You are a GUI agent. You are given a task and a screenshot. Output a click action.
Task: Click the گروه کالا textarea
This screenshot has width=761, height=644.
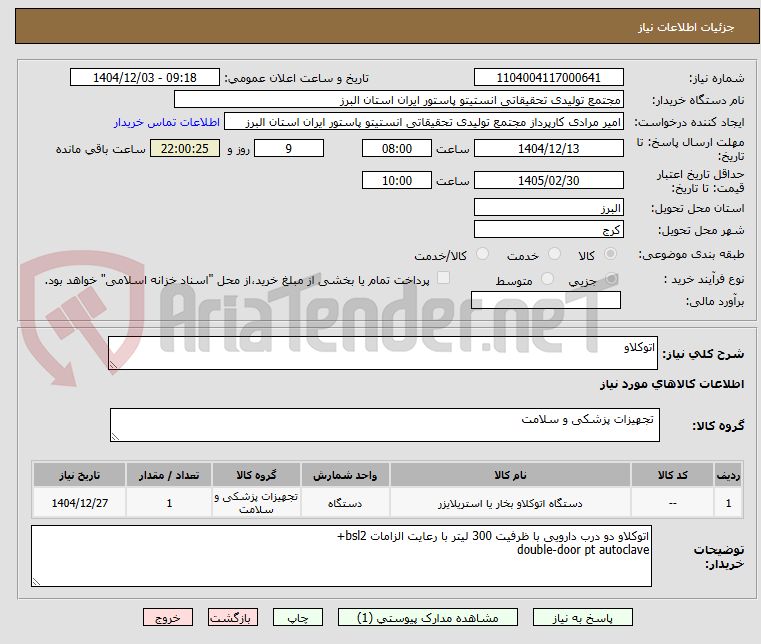click(x=384, y=425)
